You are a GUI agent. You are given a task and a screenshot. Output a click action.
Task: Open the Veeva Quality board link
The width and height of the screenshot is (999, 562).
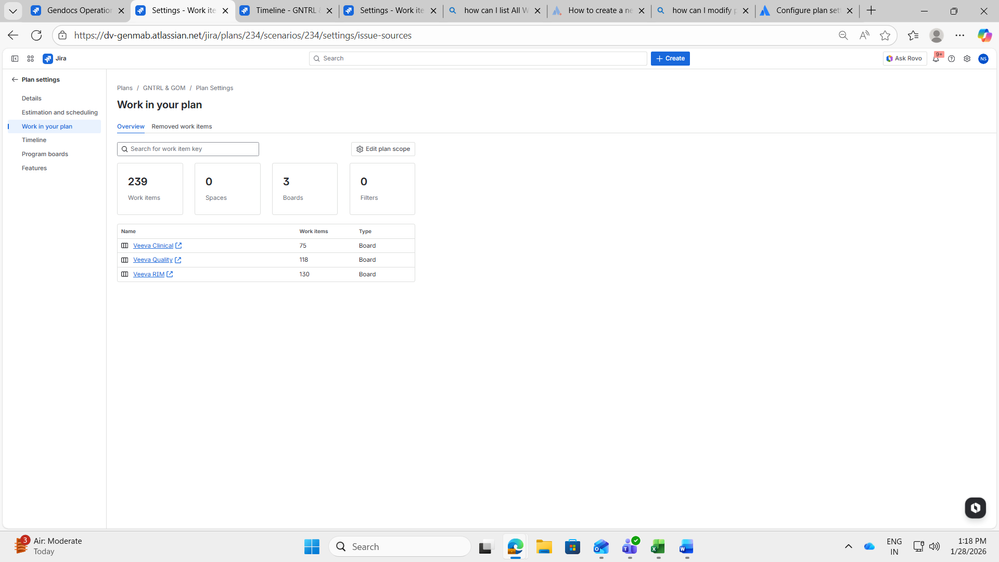click(153, 260)
